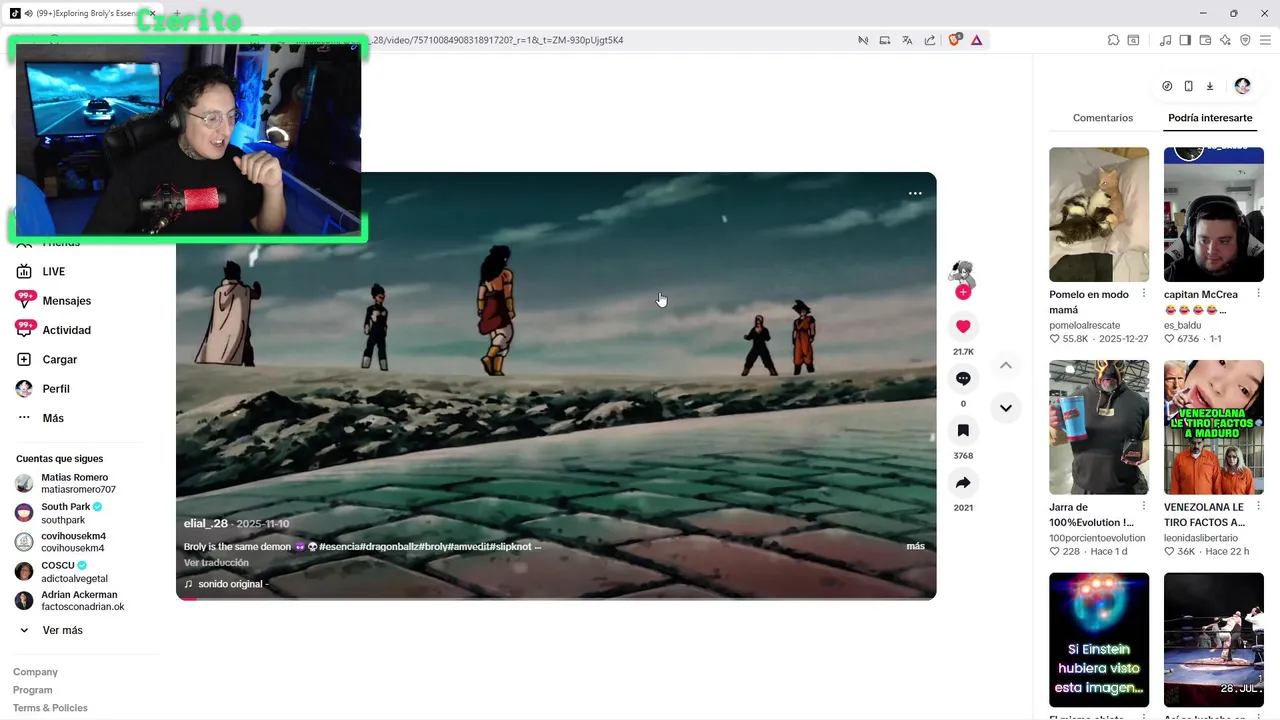This screenshot has height=720, width=1280.
Task: Expand video caption with más
Action: point(915,546)
